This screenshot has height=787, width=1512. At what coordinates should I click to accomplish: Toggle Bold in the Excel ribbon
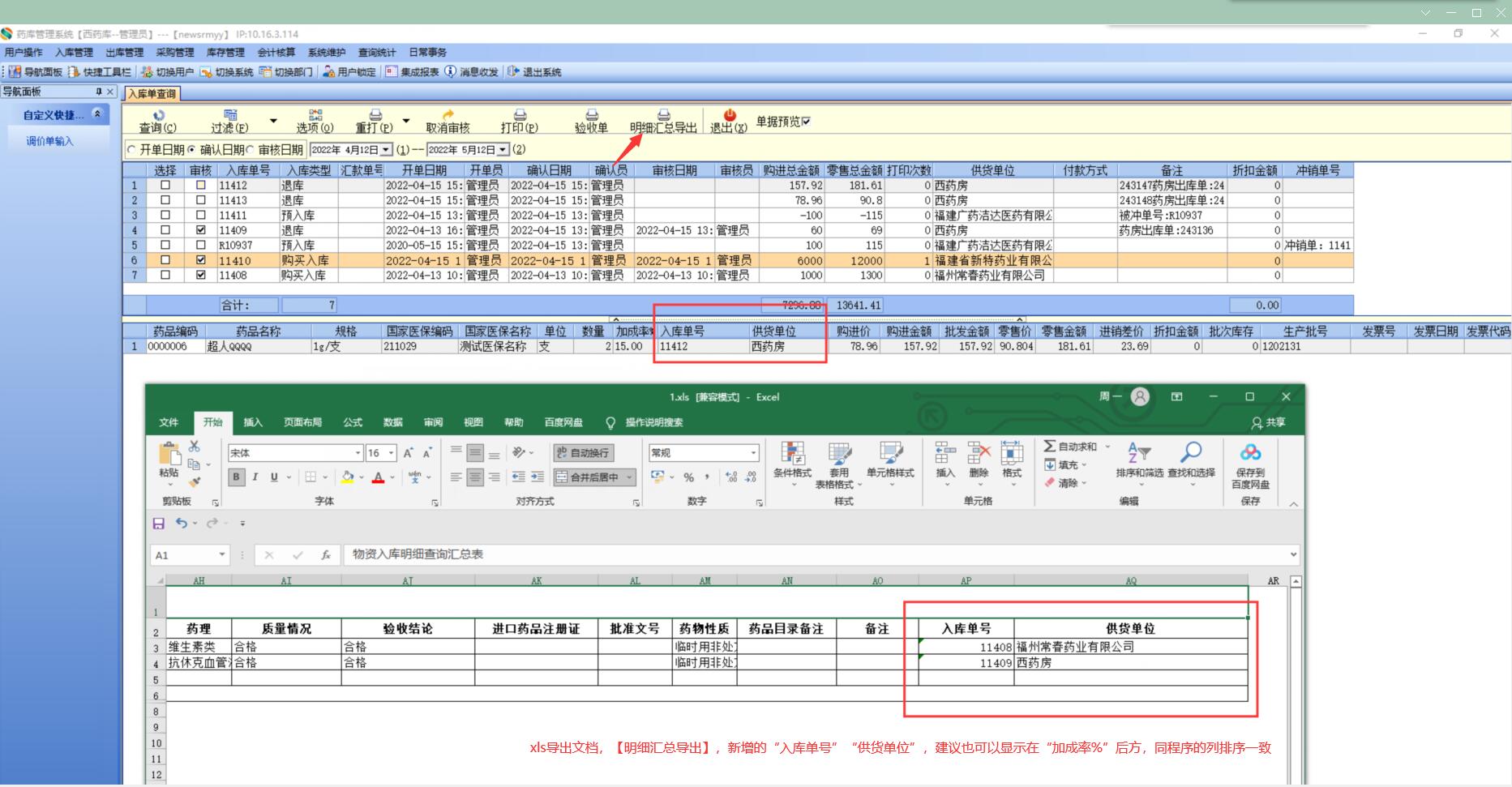[236, 477]
